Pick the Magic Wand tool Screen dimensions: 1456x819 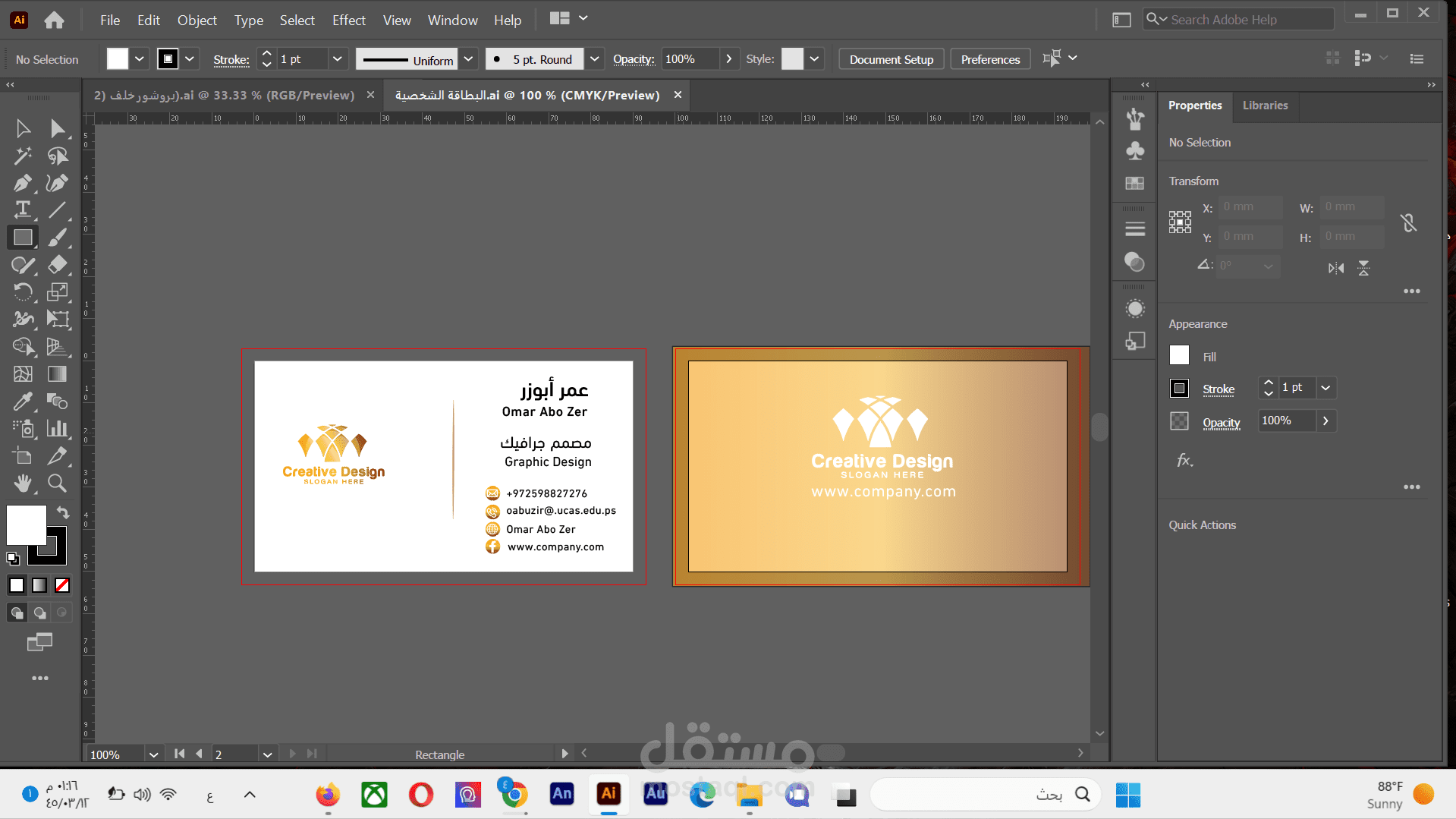23,156
